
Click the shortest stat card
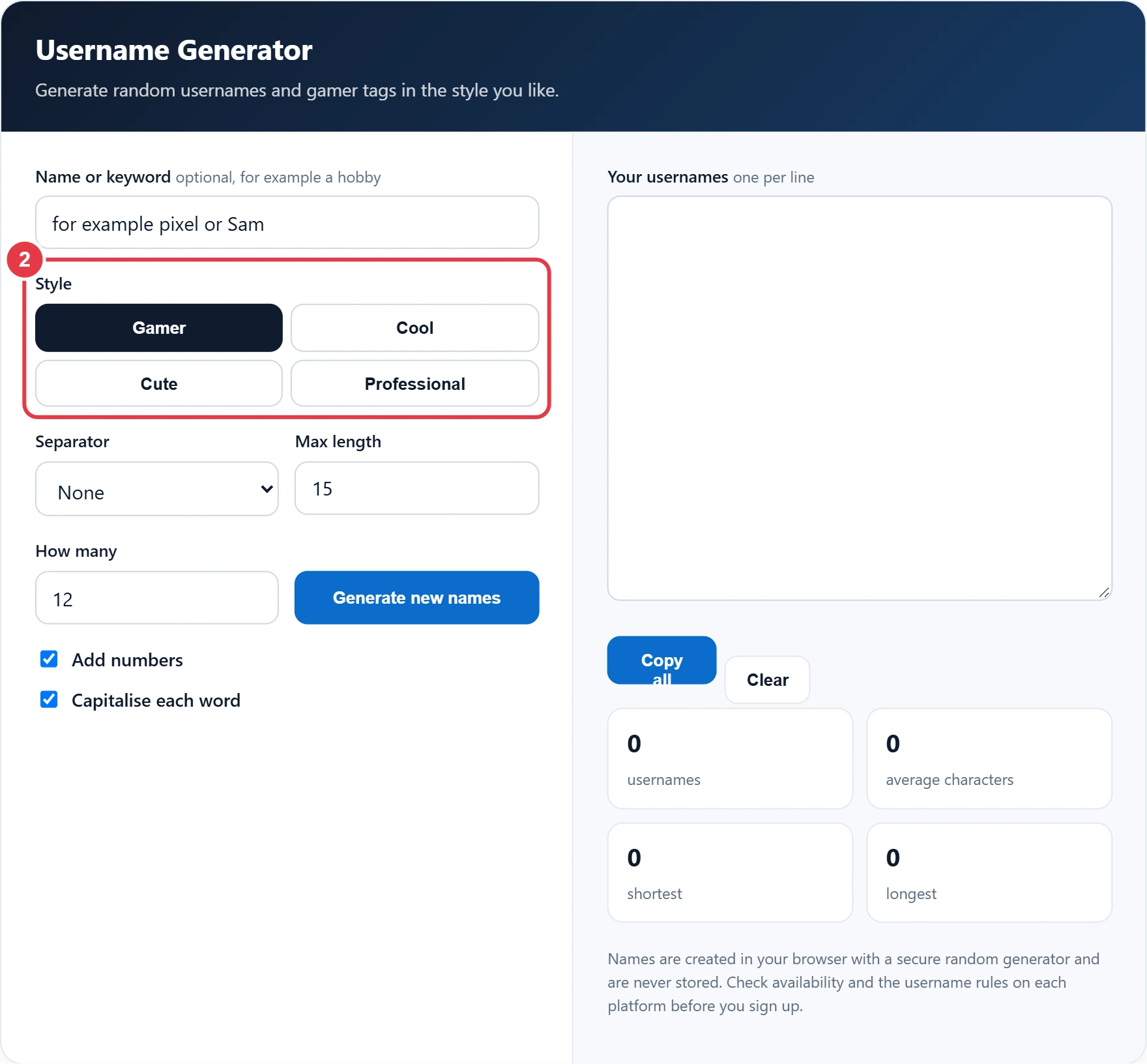(730, 873)
